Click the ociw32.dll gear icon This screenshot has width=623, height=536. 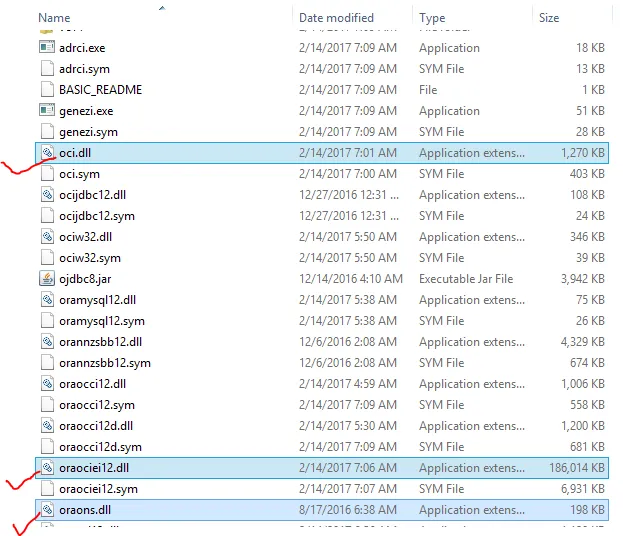pos(47,237)
